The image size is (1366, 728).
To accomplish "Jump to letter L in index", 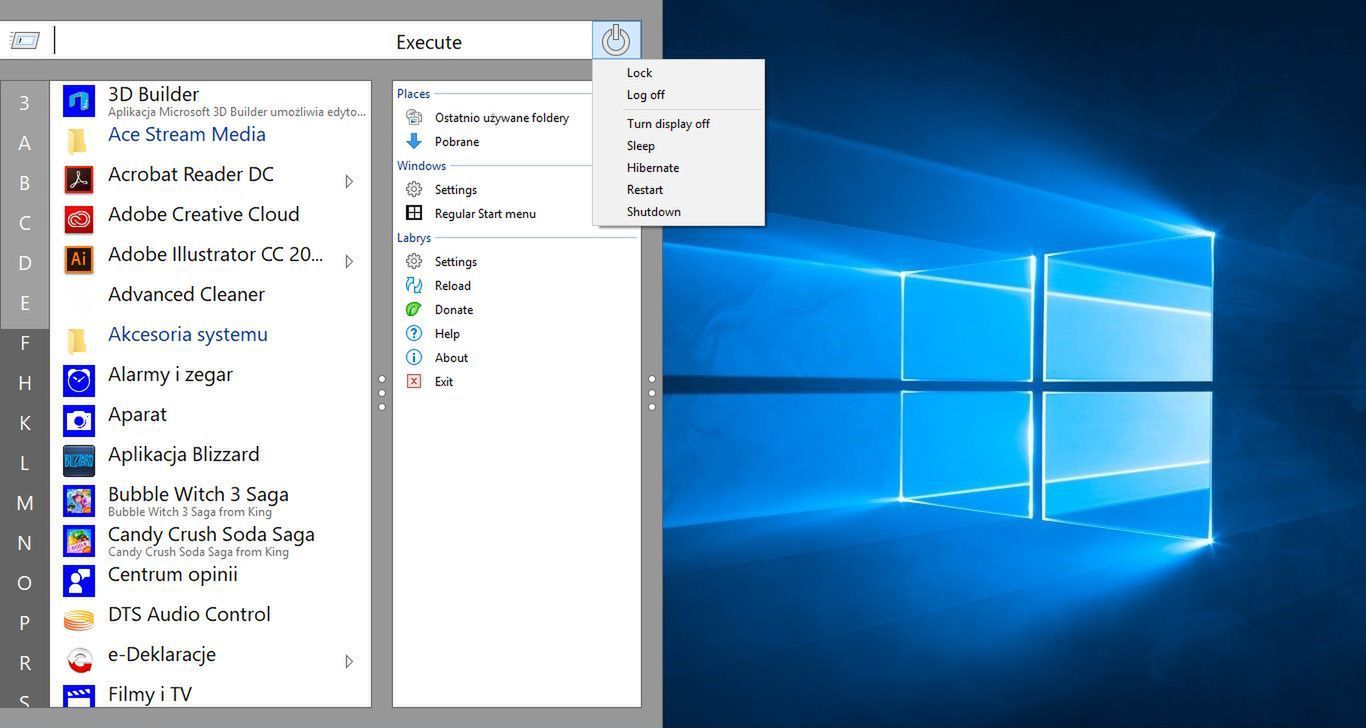I will (25, 463).
